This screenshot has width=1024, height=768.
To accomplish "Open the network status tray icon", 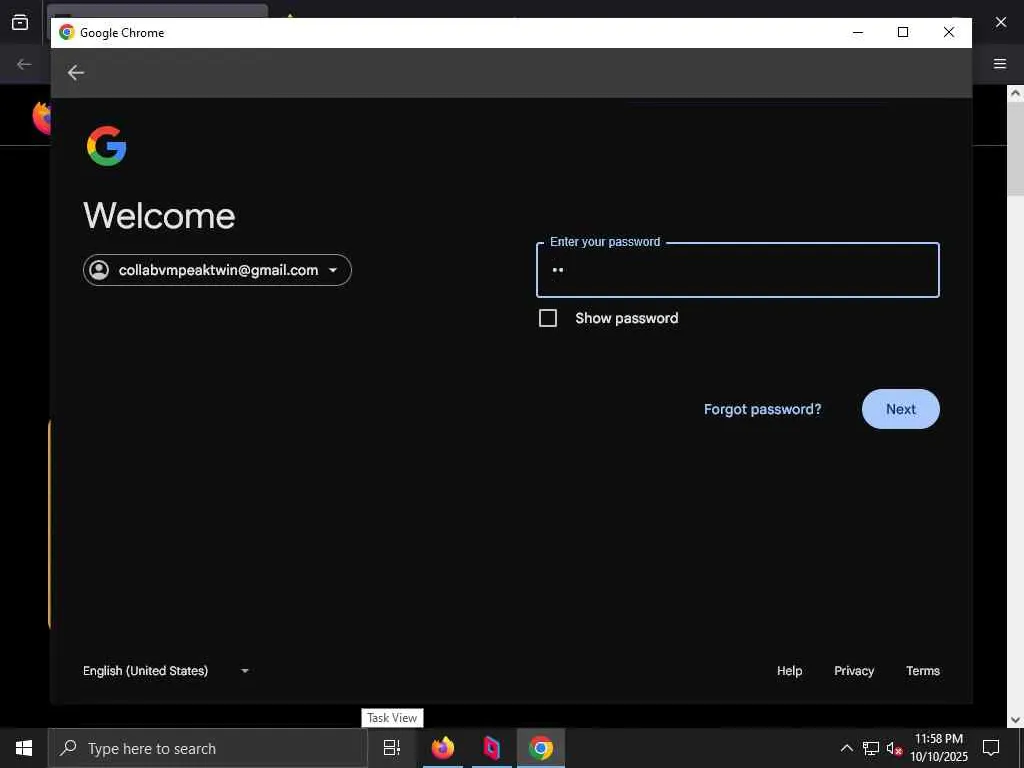I will click(871, 748).
